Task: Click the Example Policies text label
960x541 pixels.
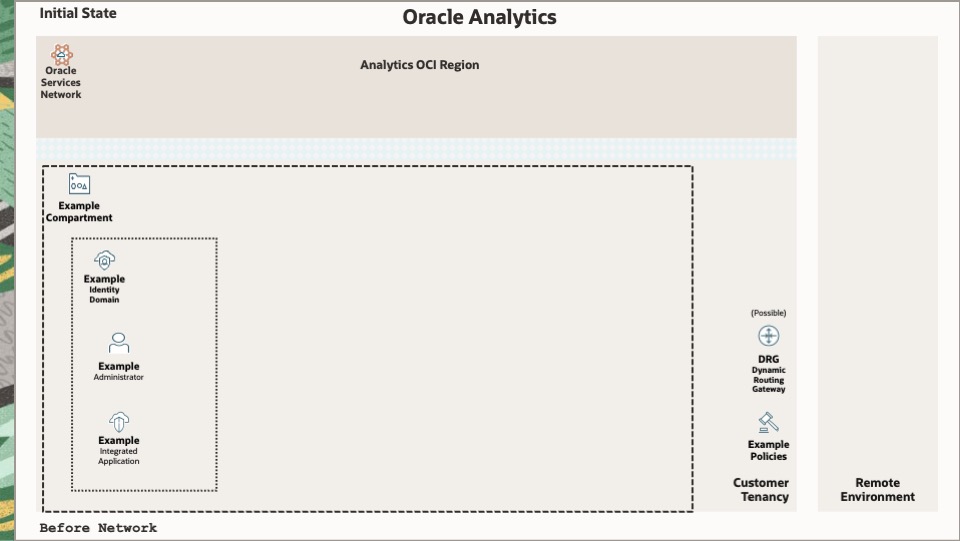Action: [768, 450]
